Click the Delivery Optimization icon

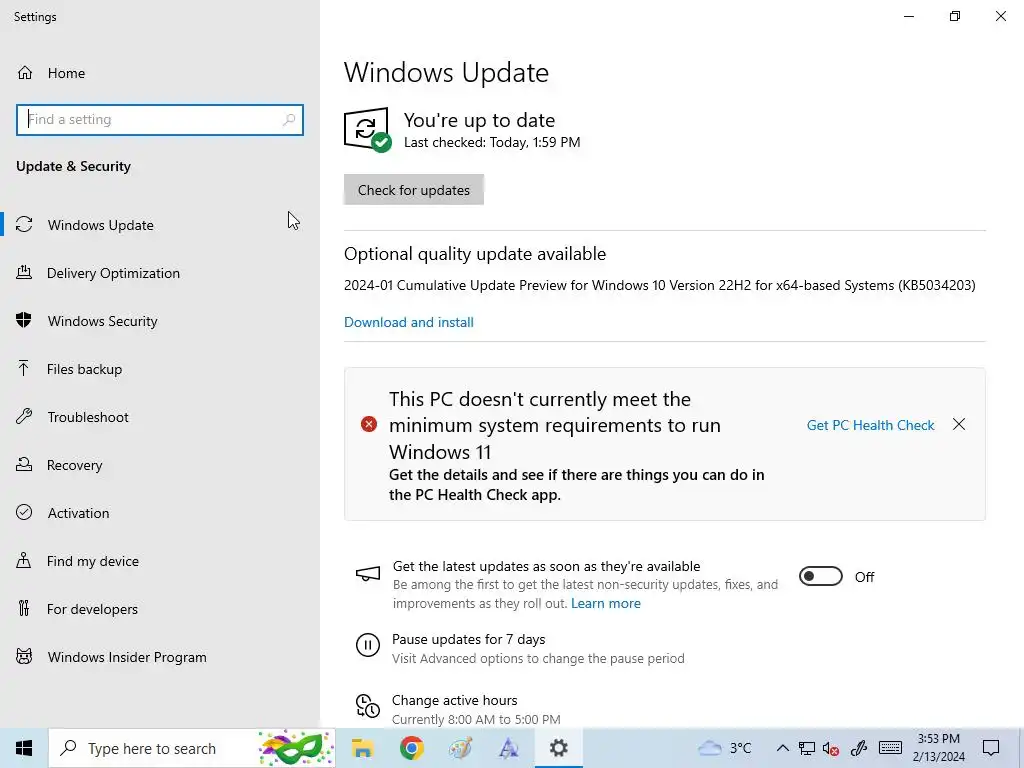click(x=24, y=272)
